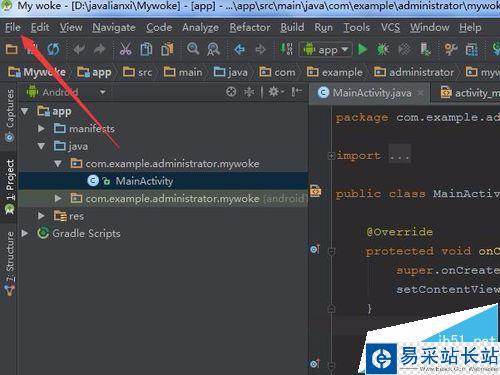Click the Open folder toolbar icon
Viewport: 500px width, 375px height.
coord(12,49)
